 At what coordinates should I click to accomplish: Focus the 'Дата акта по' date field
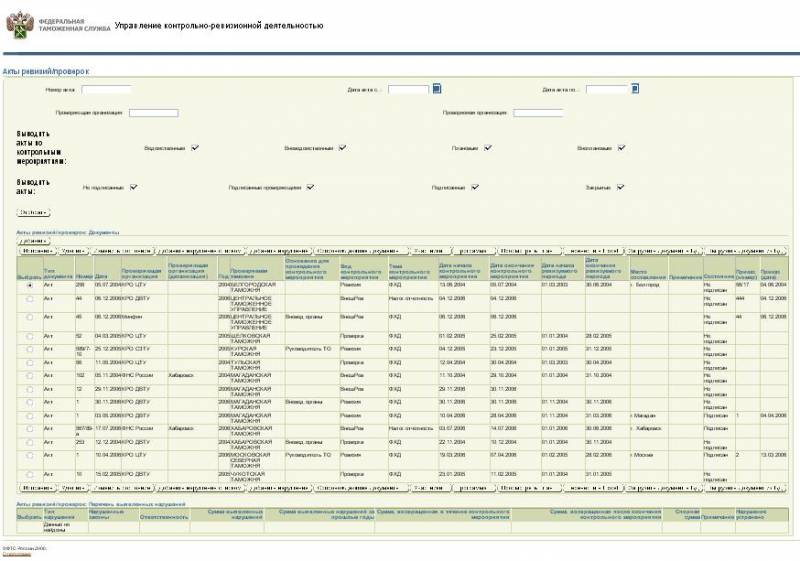coord(607,90)
